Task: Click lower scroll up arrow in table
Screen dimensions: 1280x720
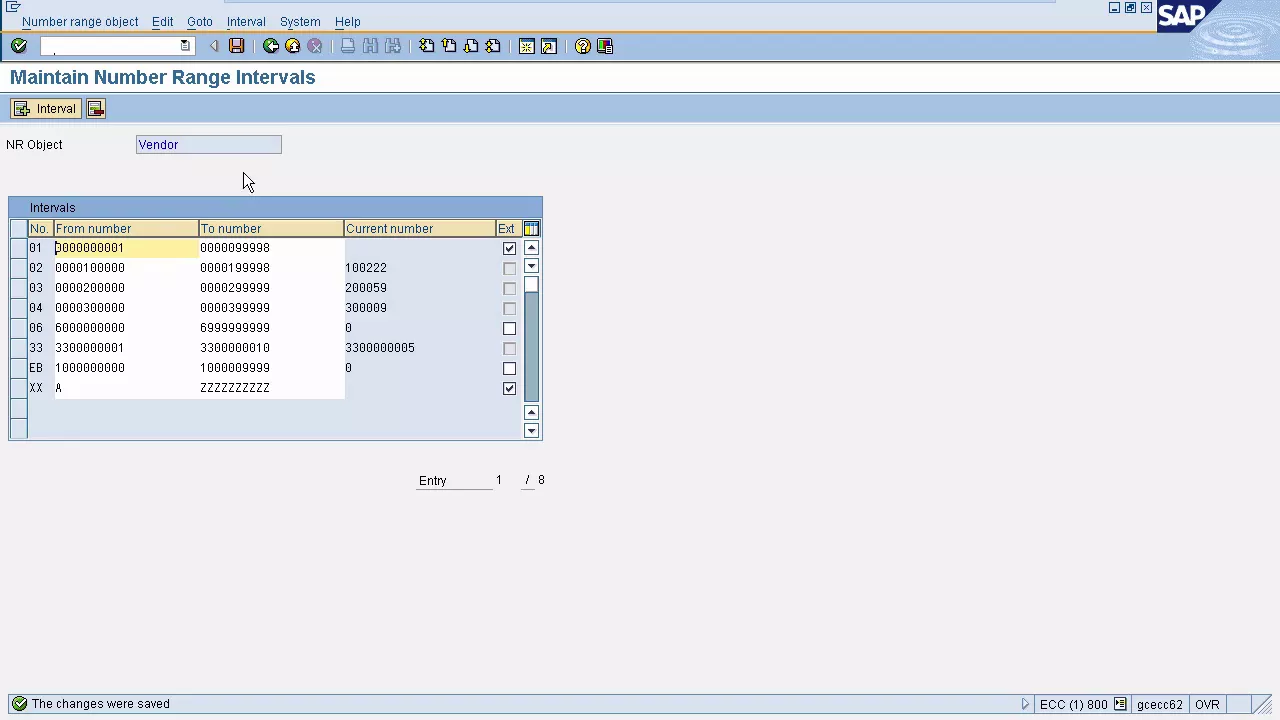Action: [x=532, y=413]
